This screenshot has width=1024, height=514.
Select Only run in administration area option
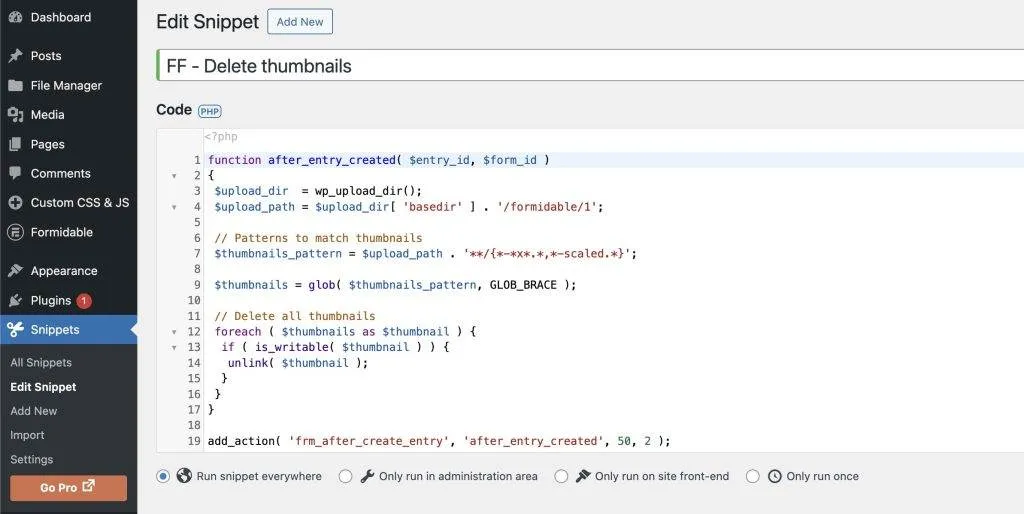click(x=346, y=476)
